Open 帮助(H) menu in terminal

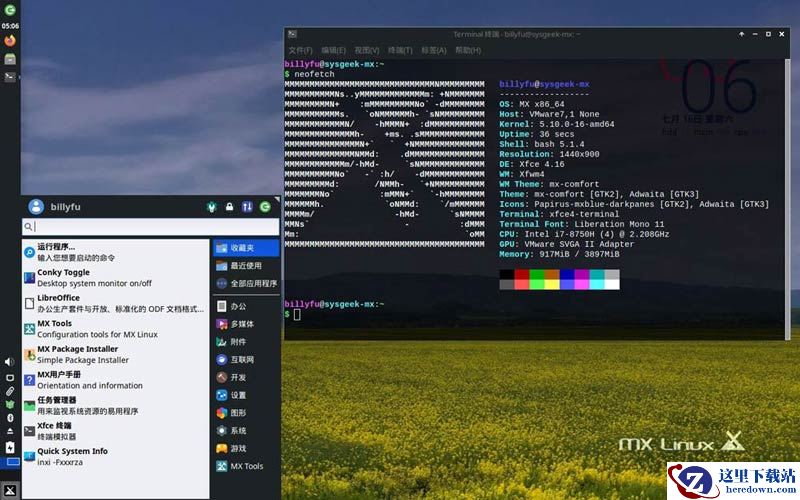pyautogui.click(x=468, y=50)
